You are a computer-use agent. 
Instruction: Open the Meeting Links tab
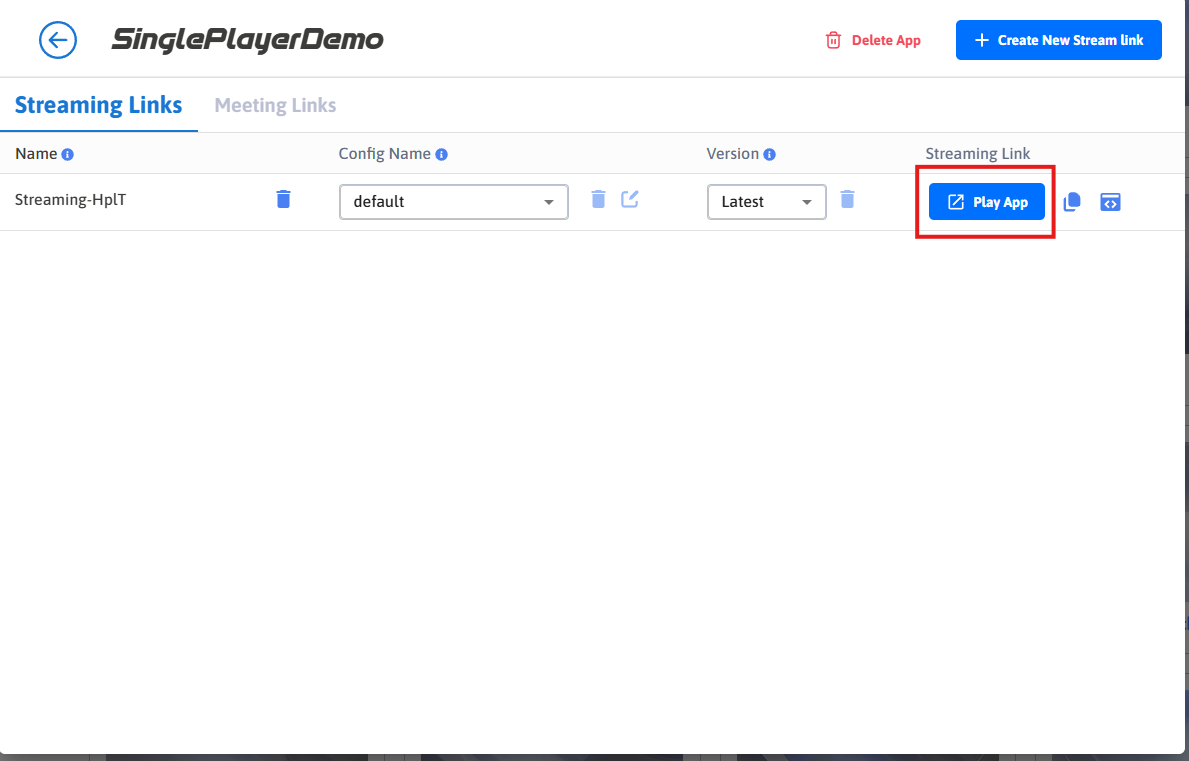[275, 105]
